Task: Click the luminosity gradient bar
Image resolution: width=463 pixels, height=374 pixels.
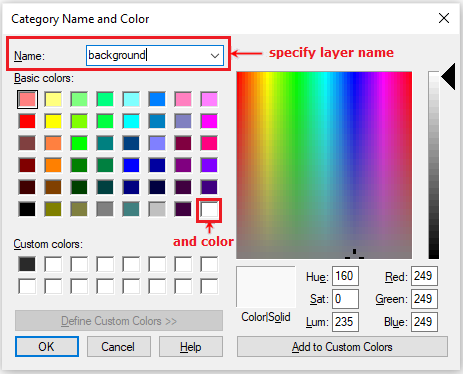Action: pos(434,165)
